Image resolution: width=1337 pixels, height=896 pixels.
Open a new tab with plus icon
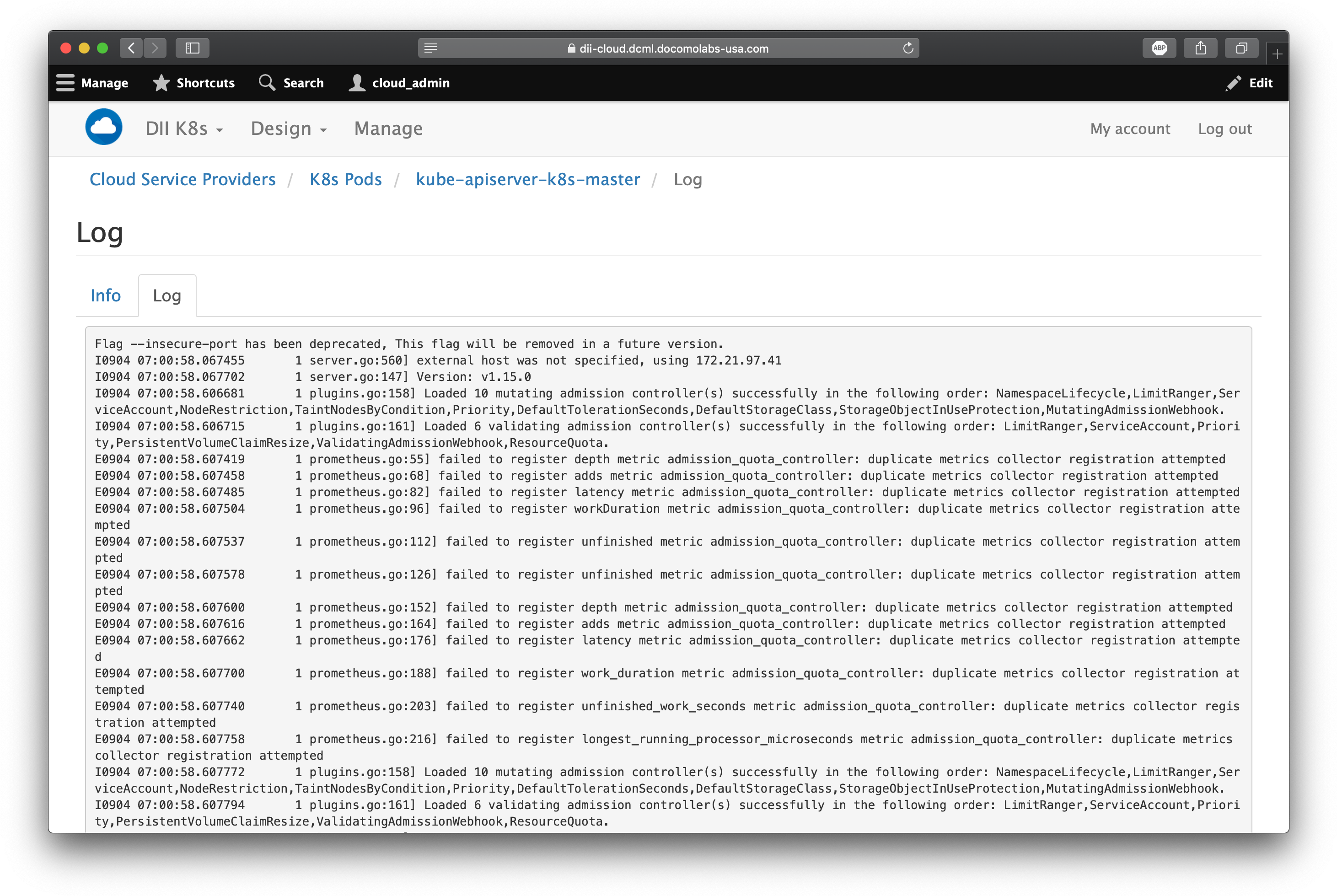[x=1277, y=54]
